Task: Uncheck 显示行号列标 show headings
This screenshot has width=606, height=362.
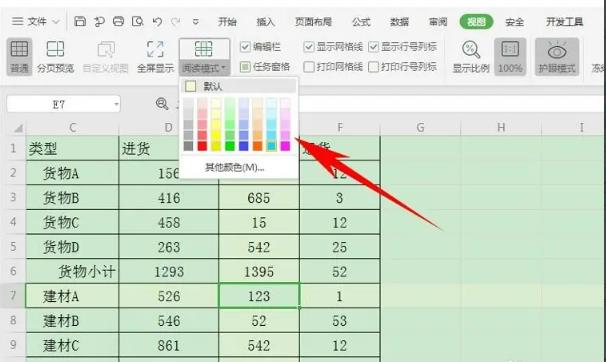Action: tap(373, 47)
